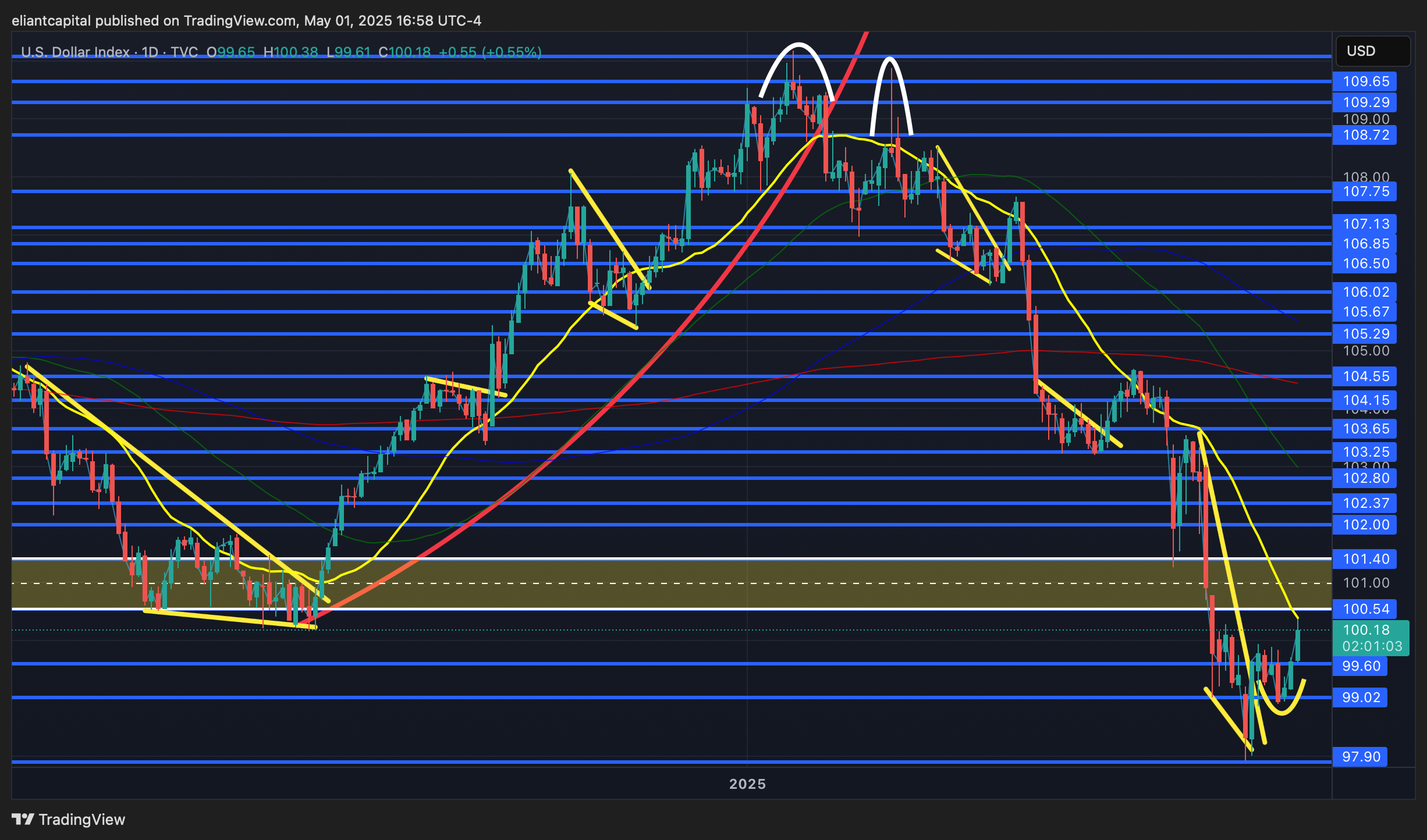Select the 108.72 price level label
The image size is (1427, 840).
1364,135
